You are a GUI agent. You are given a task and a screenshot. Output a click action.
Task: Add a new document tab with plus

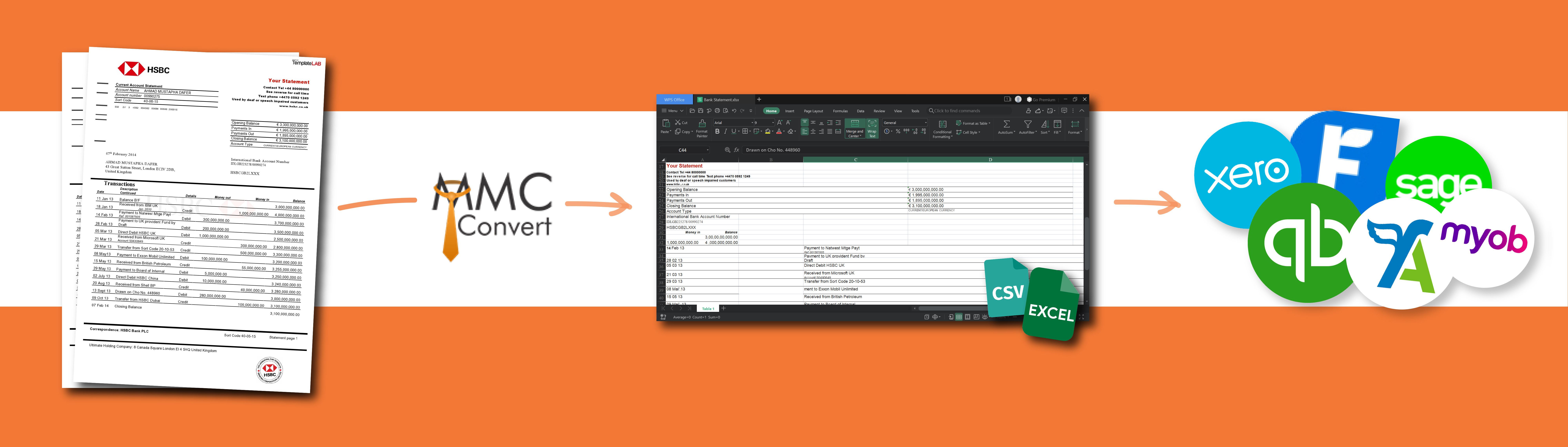pyautogui.click(x=759, y=99)
